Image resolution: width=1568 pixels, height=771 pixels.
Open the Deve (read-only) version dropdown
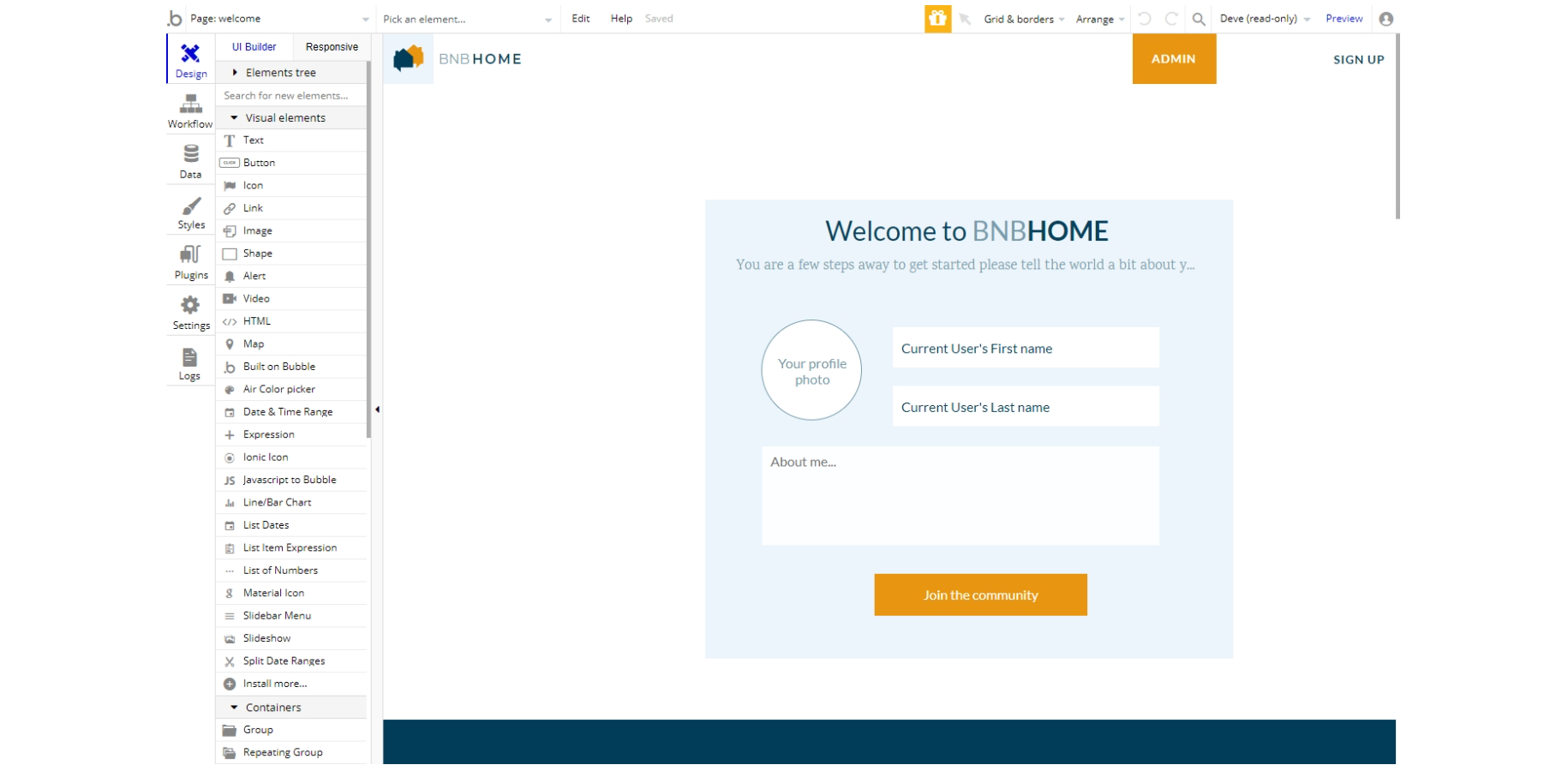pos(1265,19)
